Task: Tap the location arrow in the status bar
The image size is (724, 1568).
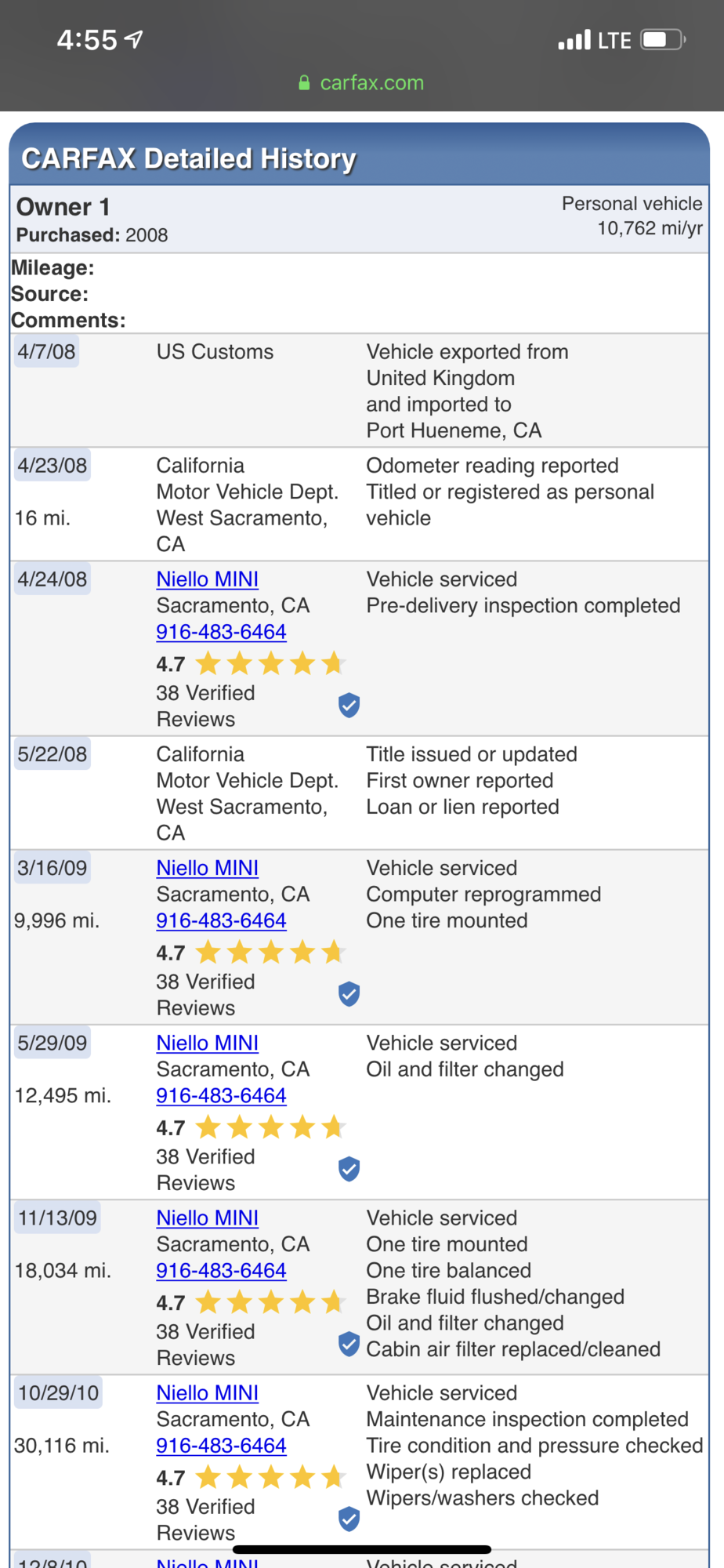Action: 135,39
